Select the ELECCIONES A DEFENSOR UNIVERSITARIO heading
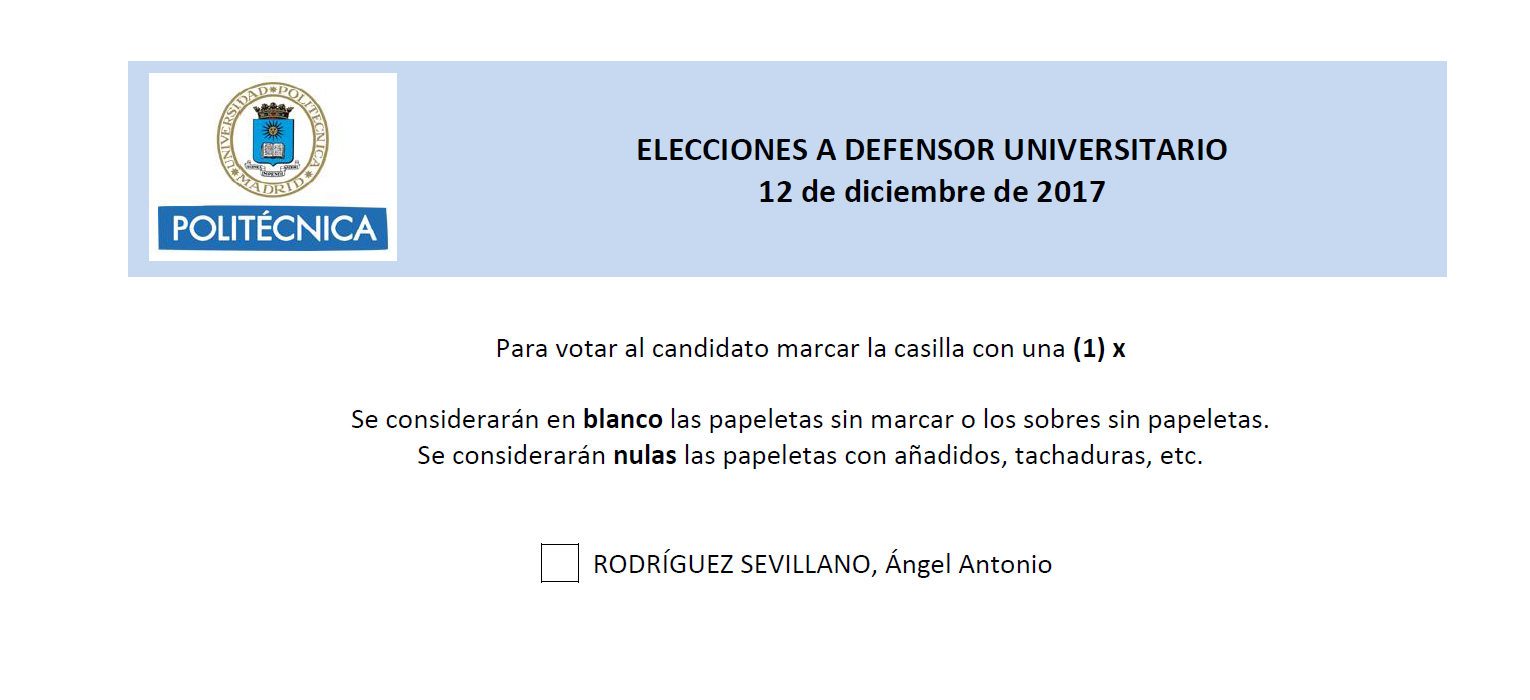Image resolution: width=1530 pixels, height=700 pixels. coord(932,150)
